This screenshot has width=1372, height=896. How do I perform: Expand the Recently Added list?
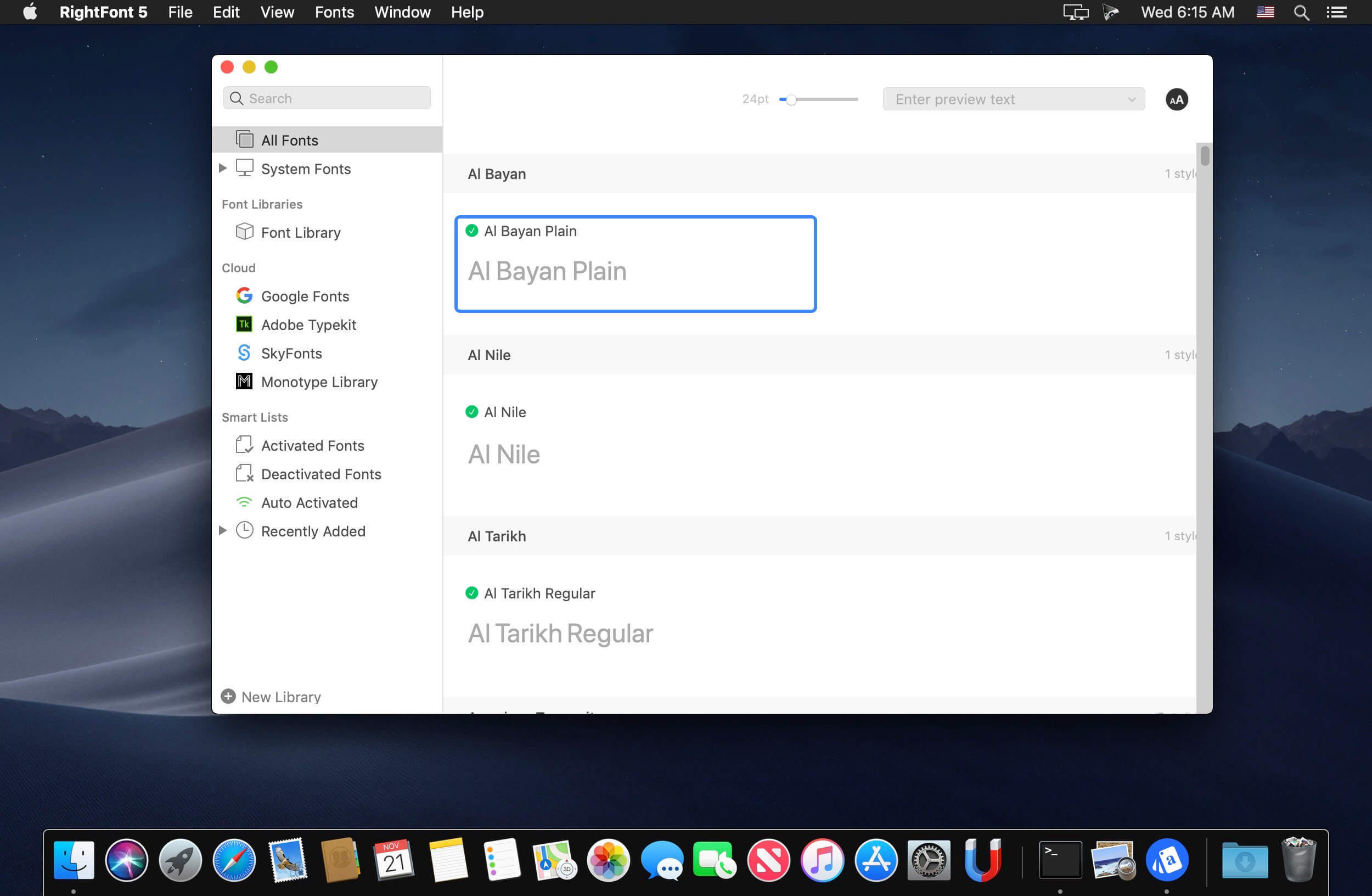pos(222,530)
